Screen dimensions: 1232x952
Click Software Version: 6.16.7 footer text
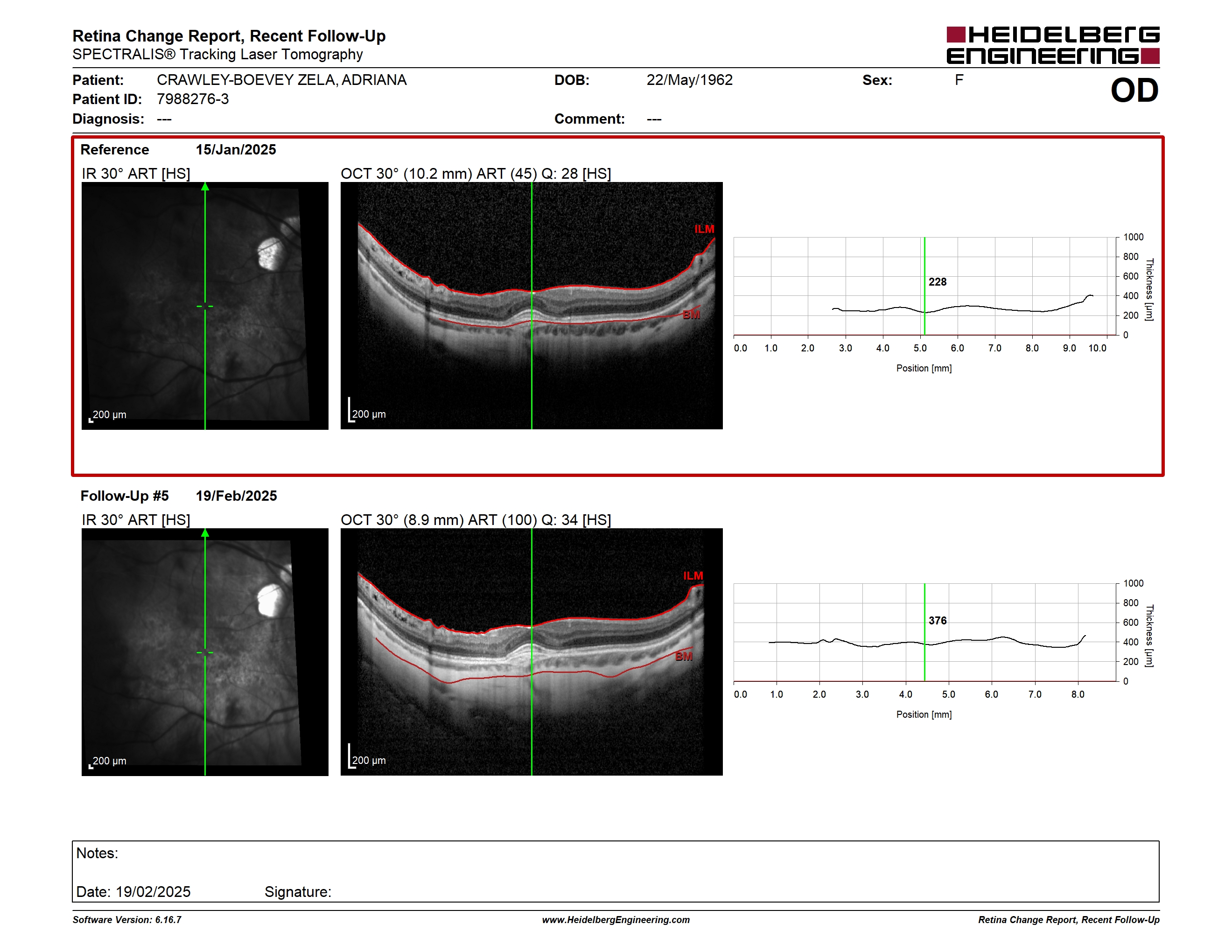point(127,920)
